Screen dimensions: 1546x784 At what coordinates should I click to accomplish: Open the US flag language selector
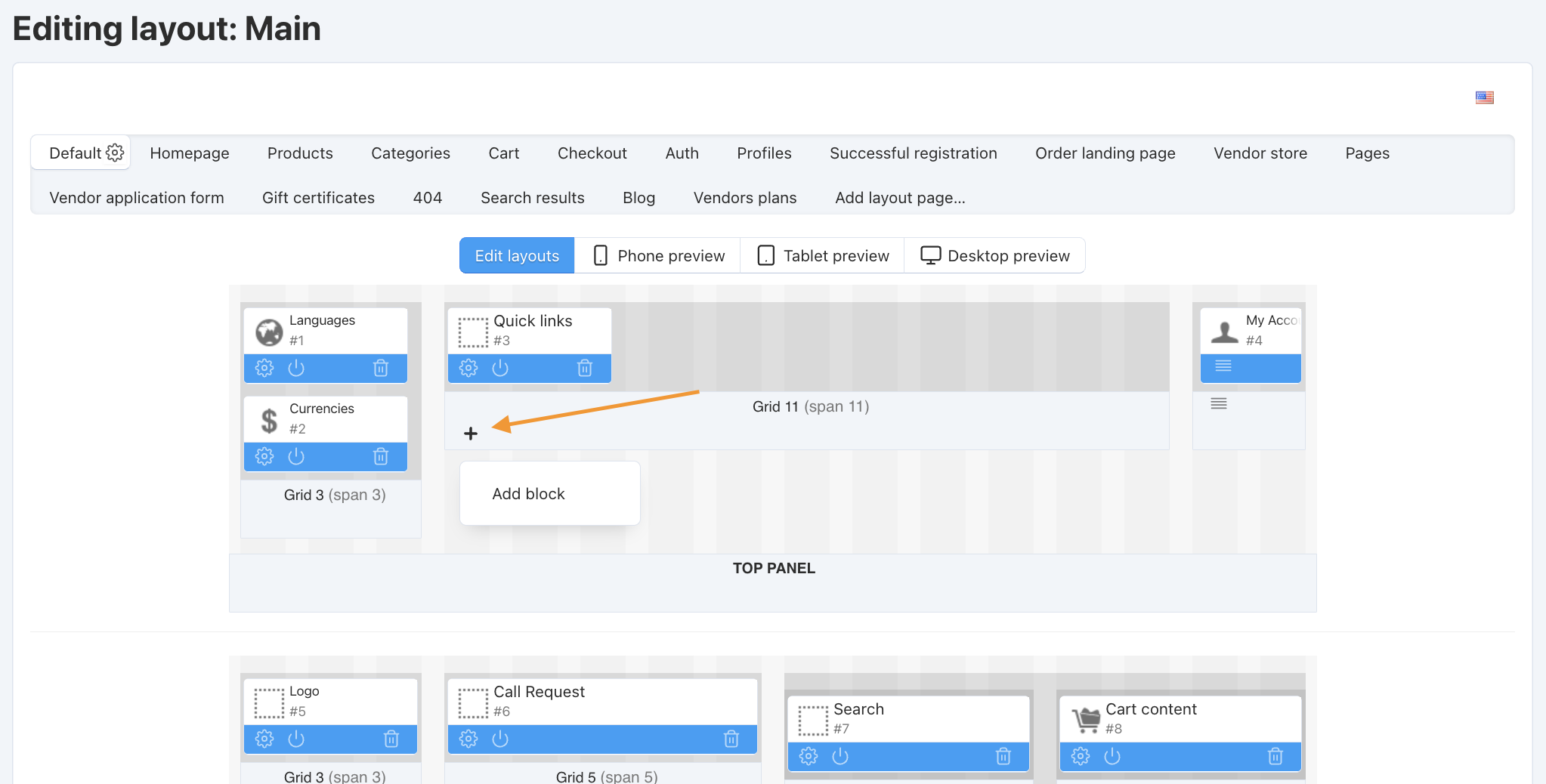click(1485, 97)
